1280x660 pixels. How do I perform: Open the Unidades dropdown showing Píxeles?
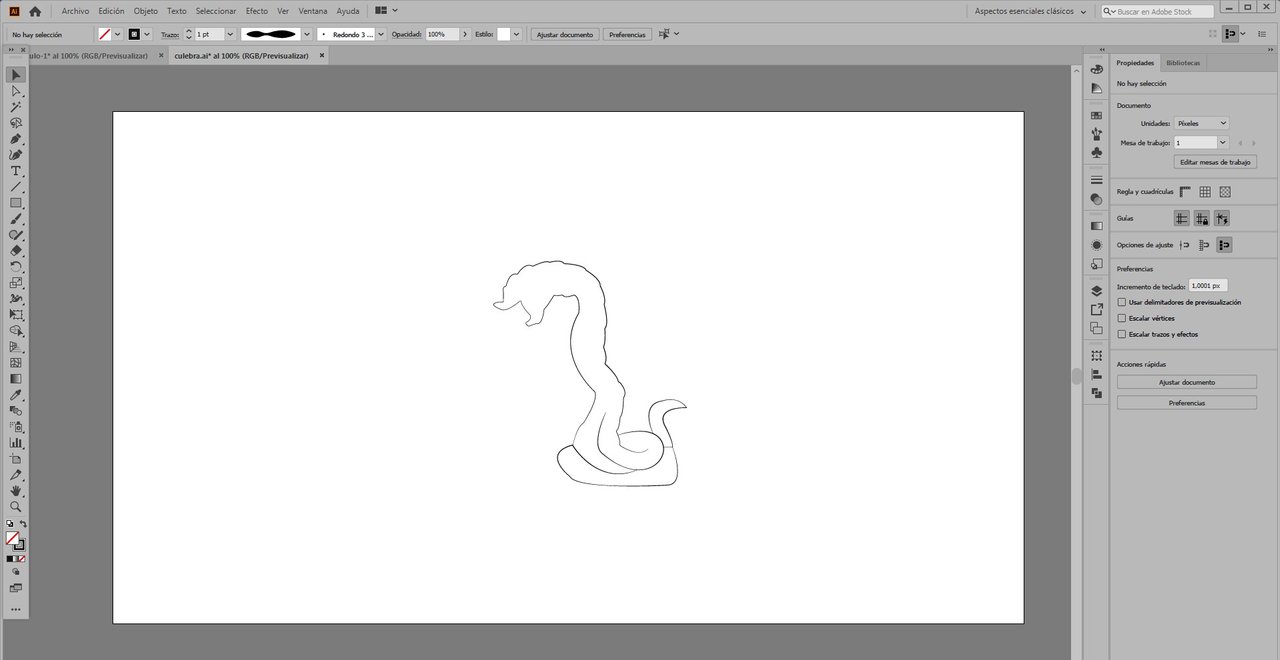coord(1202,123)
